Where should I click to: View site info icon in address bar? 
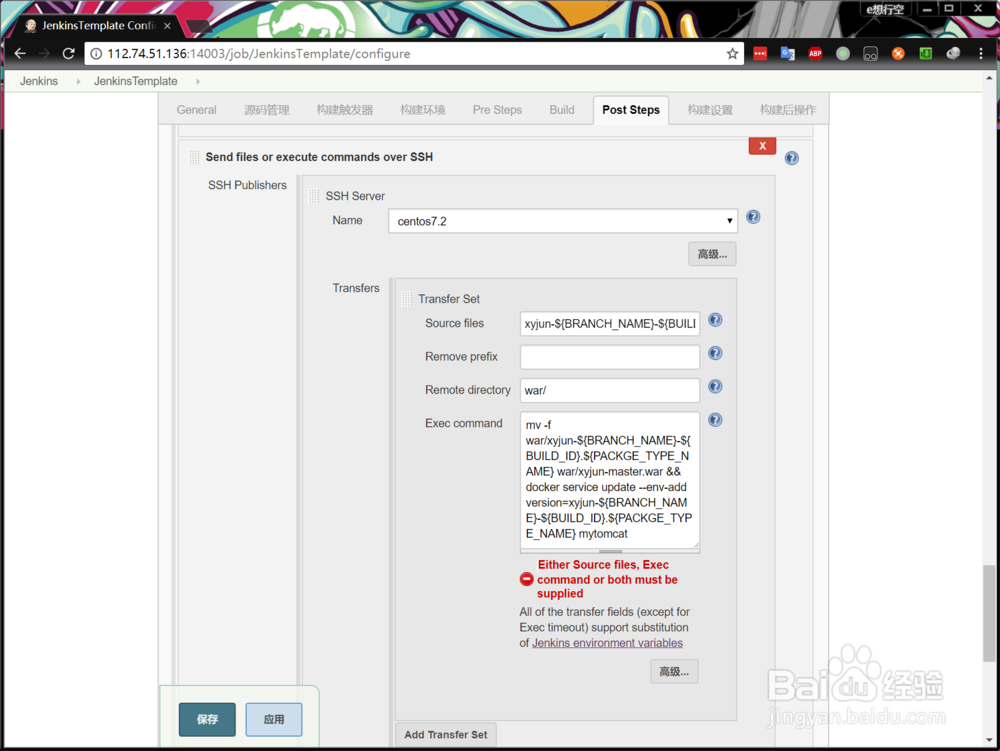coord(96,54)
